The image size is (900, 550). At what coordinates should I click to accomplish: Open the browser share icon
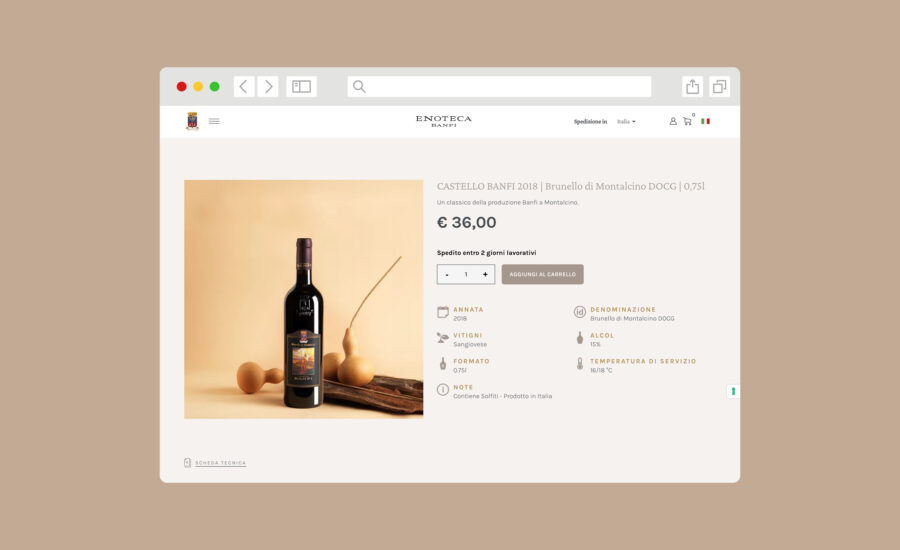(x=693, y=87)
